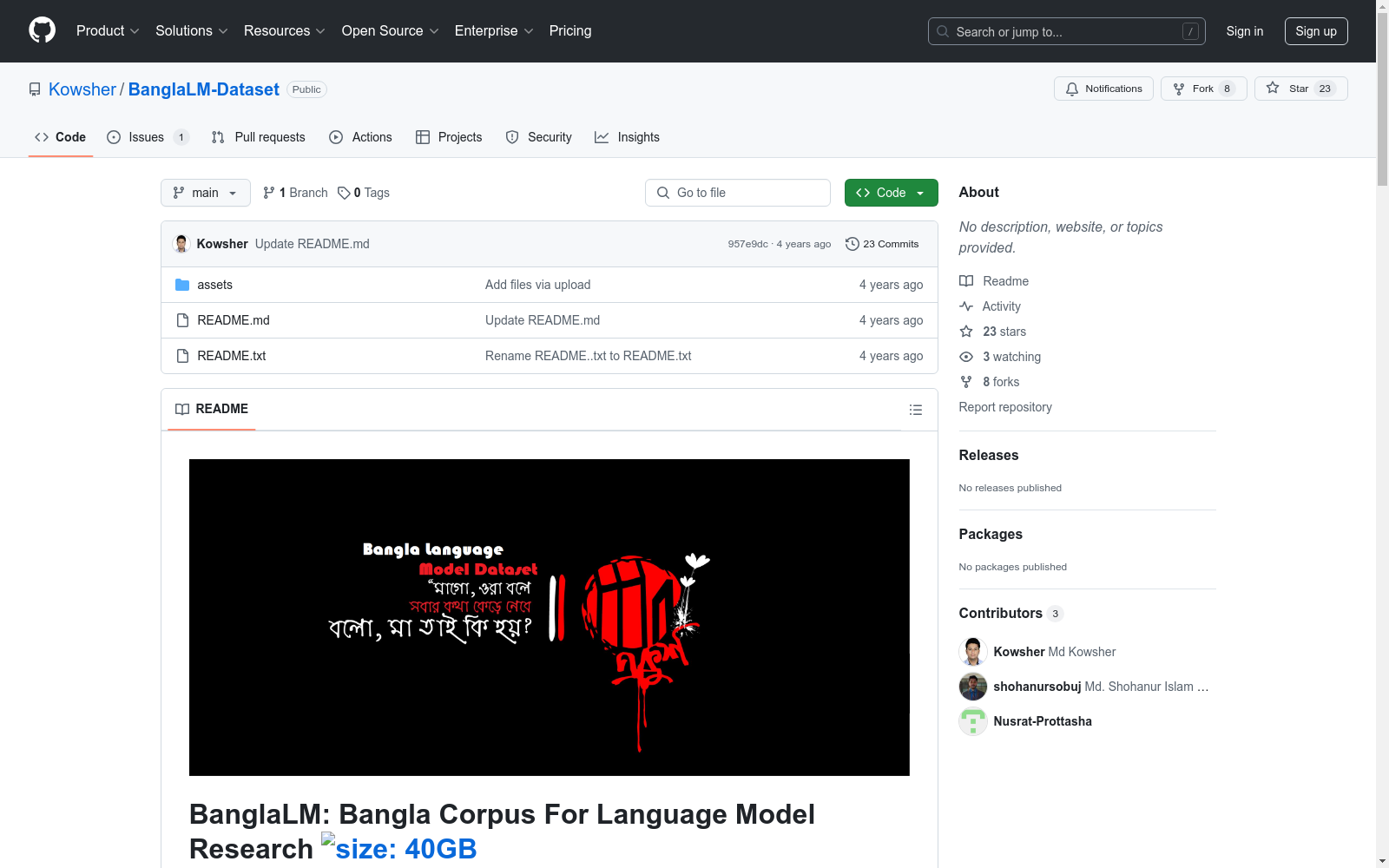Open the README outline list icon
The height and width of the screenshot is (868, 1389).
916,410
